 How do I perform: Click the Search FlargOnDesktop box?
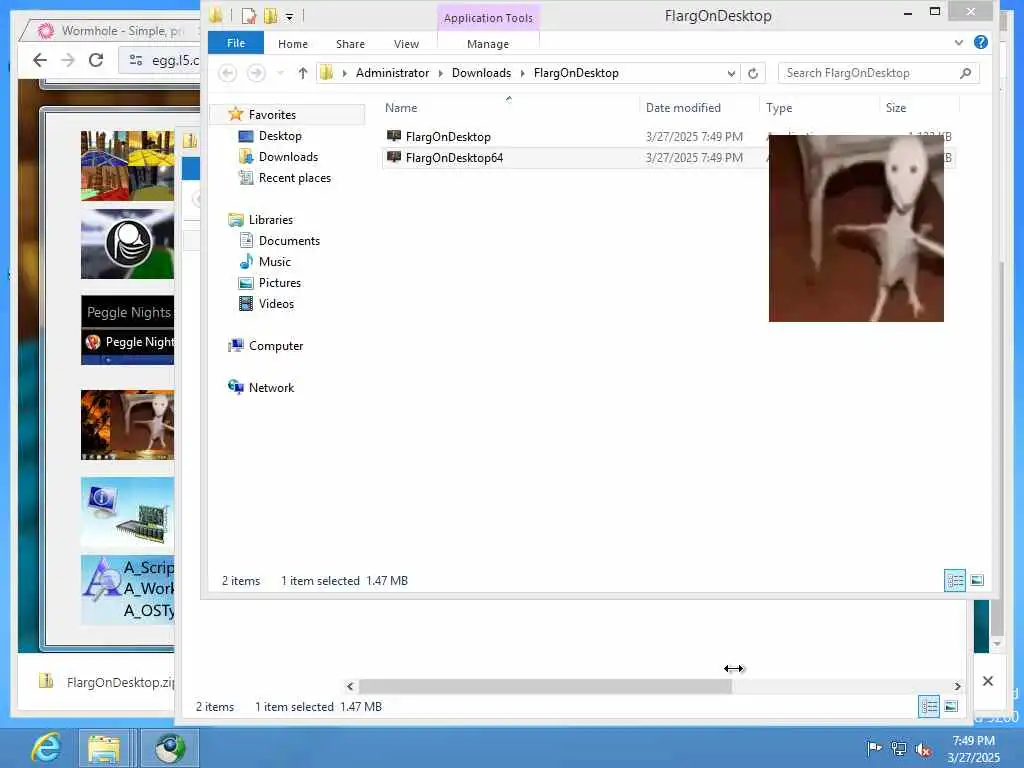[x=878, y=73]
